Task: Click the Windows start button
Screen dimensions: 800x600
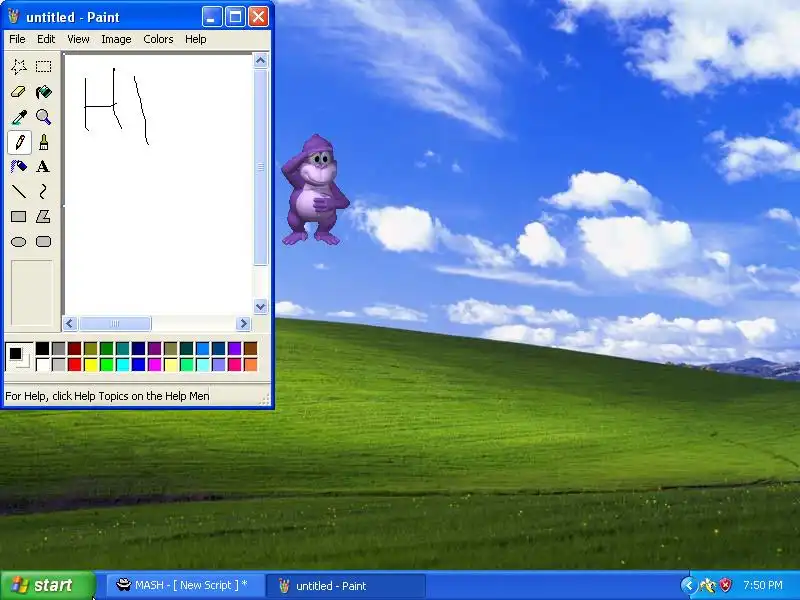Action: (47, 585)
